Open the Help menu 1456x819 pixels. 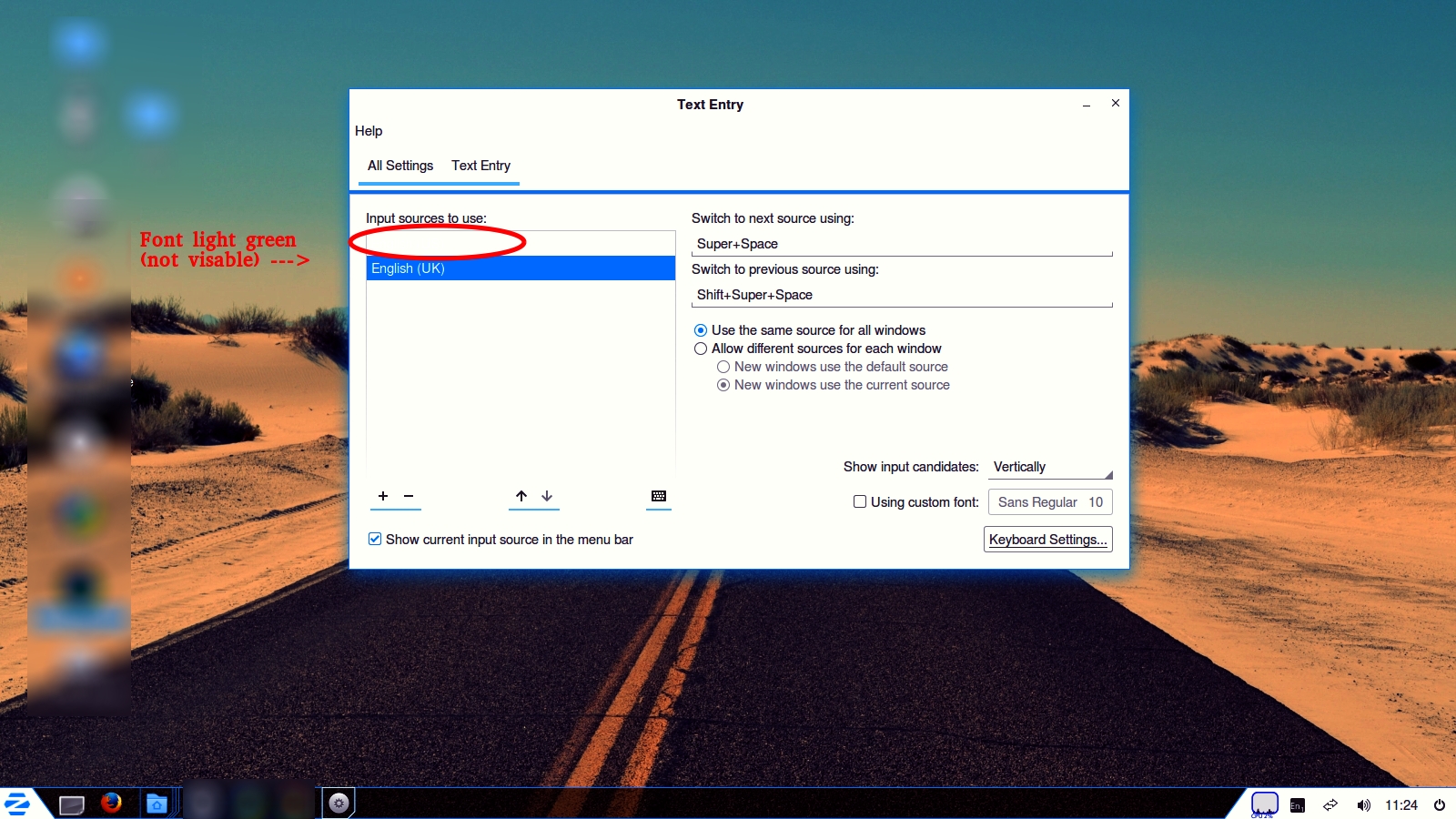pos(369,131)
